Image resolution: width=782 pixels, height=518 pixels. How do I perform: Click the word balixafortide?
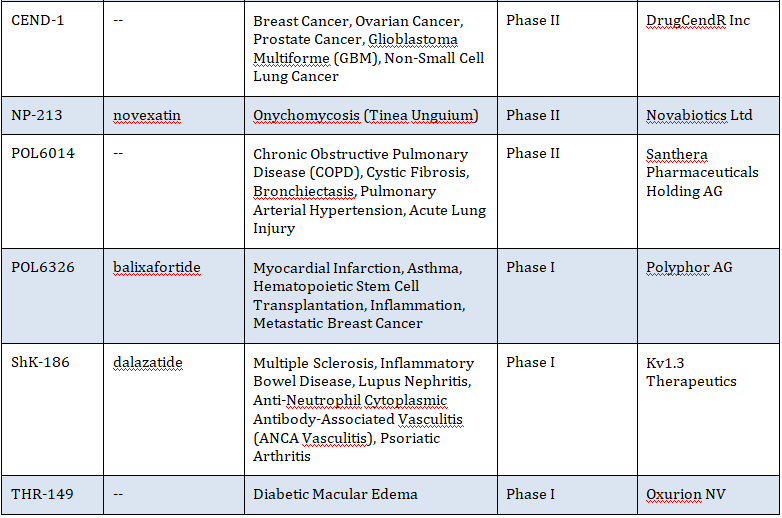pyautogui.click(x=157, y=268)
